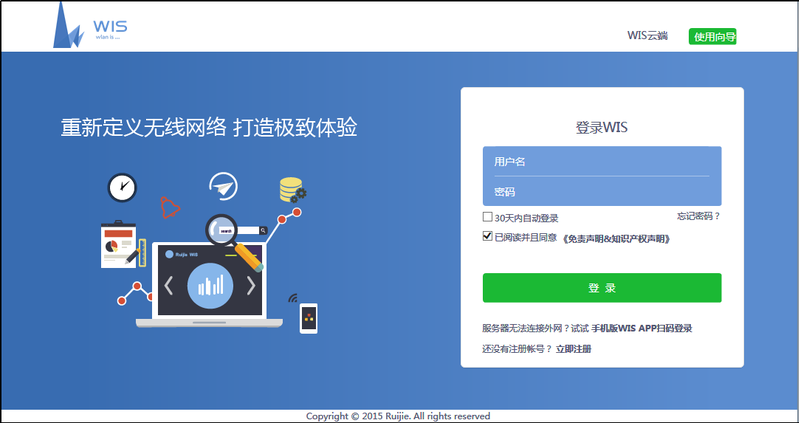Screen dimensions: 799x423
Task: Click the left chevron on the laptop screen
Action: [169, 286]
